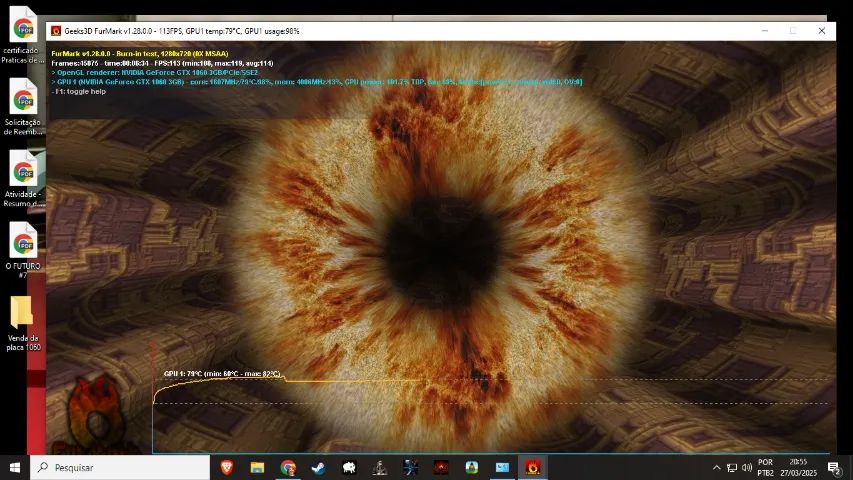The width and height of the screenshot is (853, 480).
Task: Expand the hidden system tray icons chevron
Action: pyautogui.click(x=716, y=467)
